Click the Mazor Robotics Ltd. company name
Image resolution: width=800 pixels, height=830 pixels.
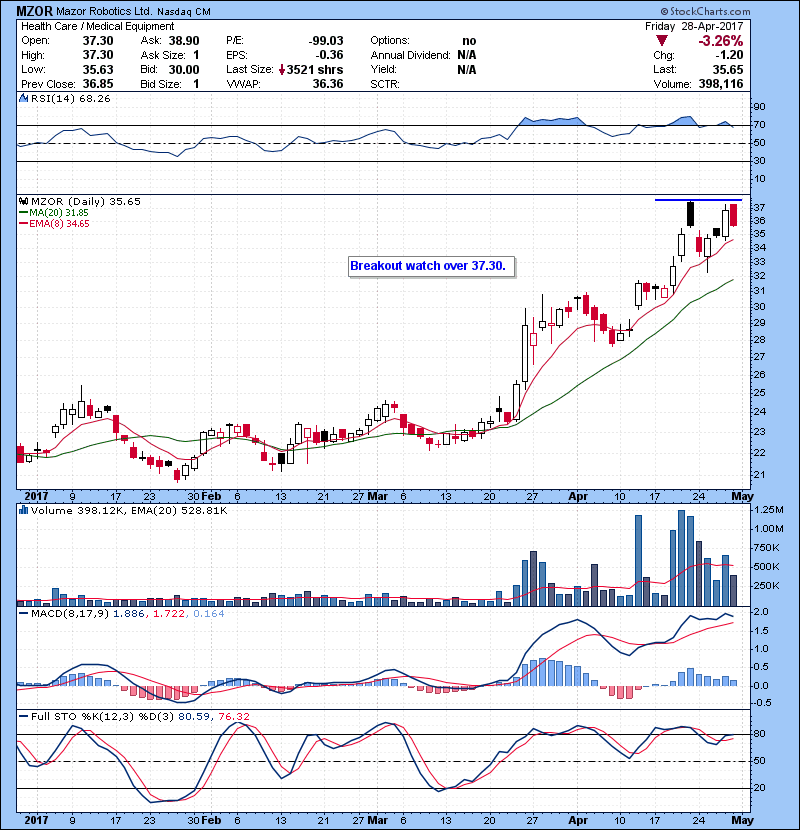tap(104, 12)
